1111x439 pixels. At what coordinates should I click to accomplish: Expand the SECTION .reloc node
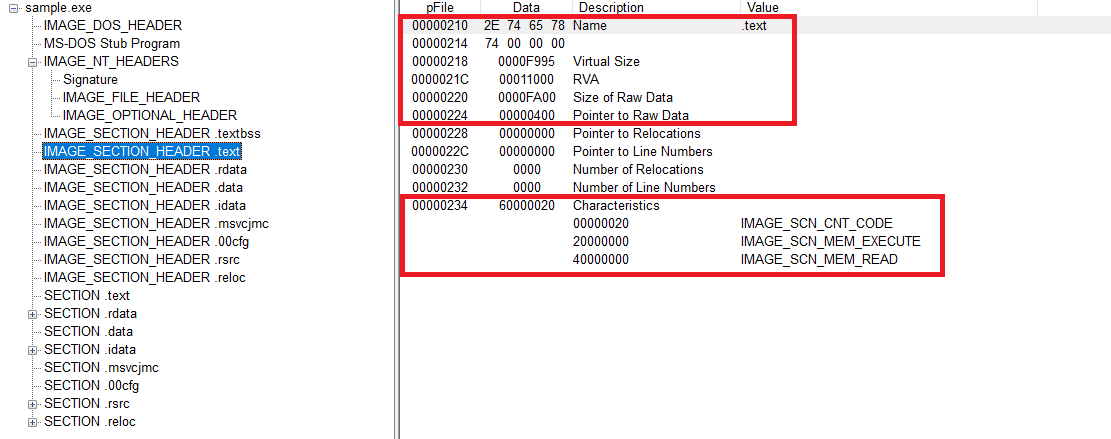point(33,422)
